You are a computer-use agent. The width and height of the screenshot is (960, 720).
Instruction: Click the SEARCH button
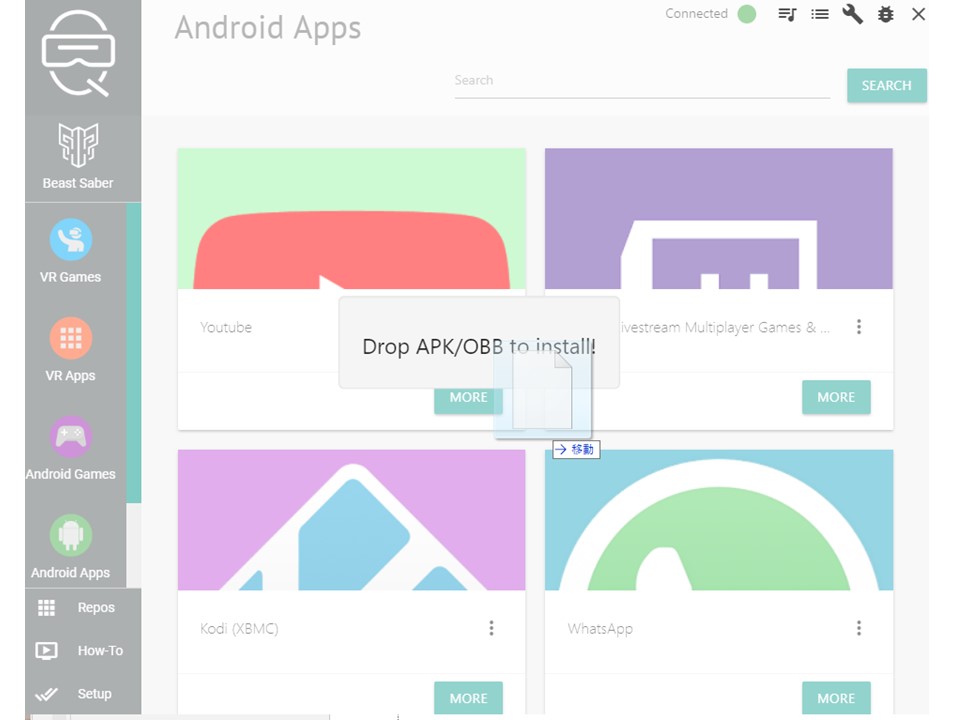click(x=887, y=86)
